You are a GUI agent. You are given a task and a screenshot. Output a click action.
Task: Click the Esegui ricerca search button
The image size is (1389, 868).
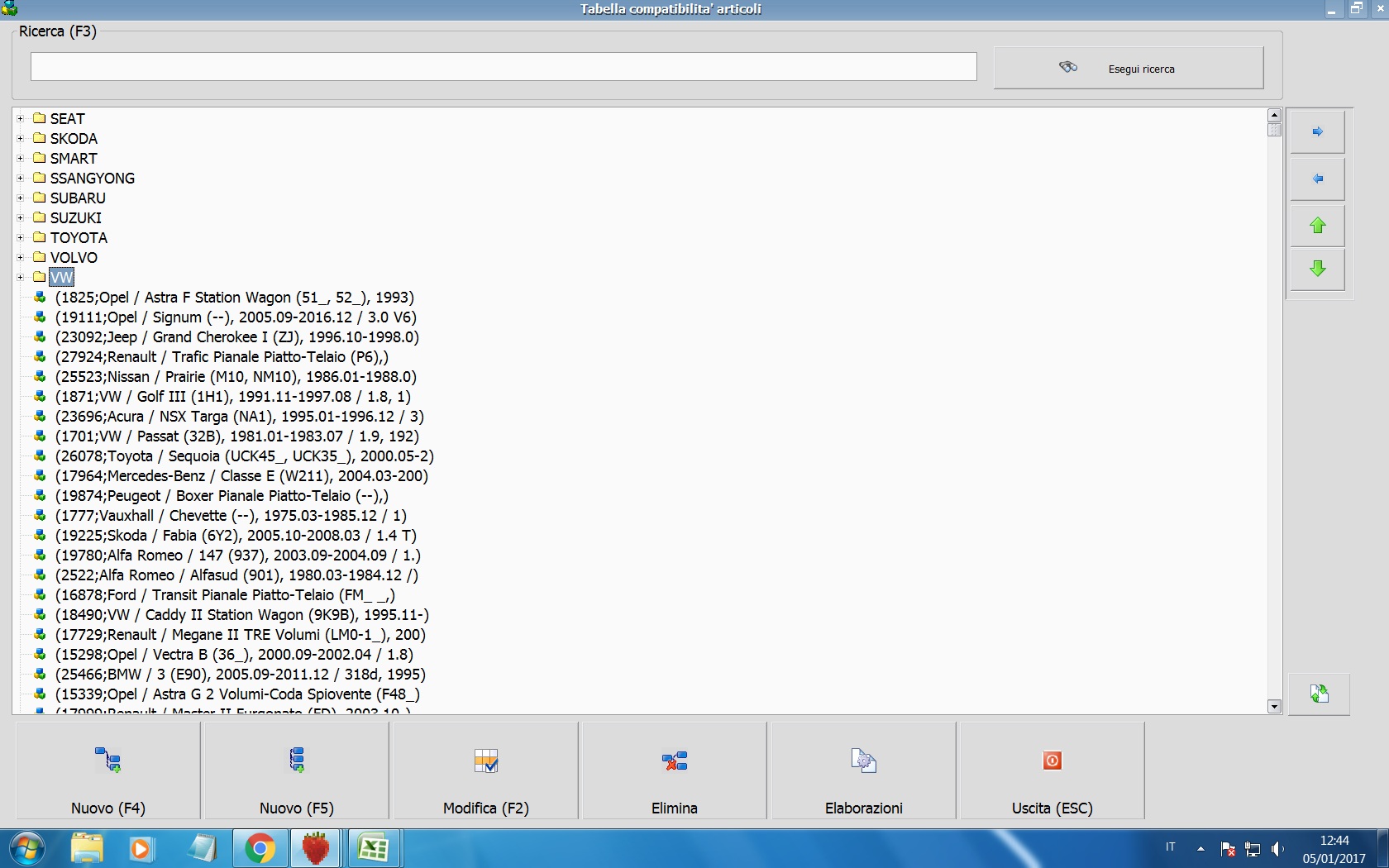tap(1129, 68)
